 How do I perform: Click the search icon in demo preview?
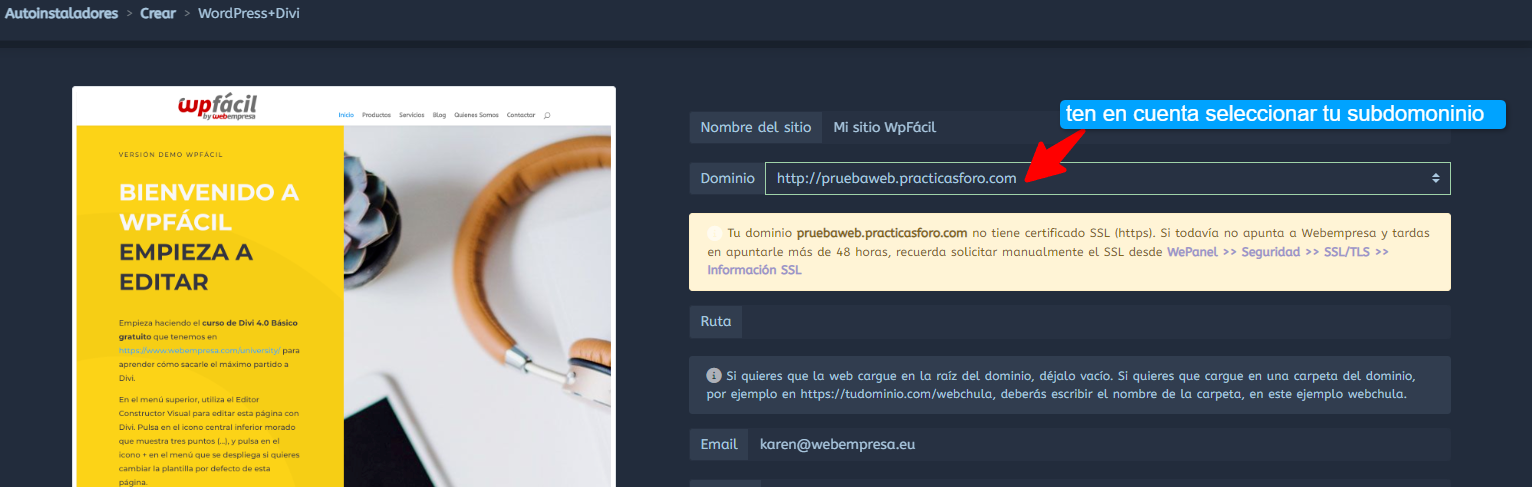[547, 116]
